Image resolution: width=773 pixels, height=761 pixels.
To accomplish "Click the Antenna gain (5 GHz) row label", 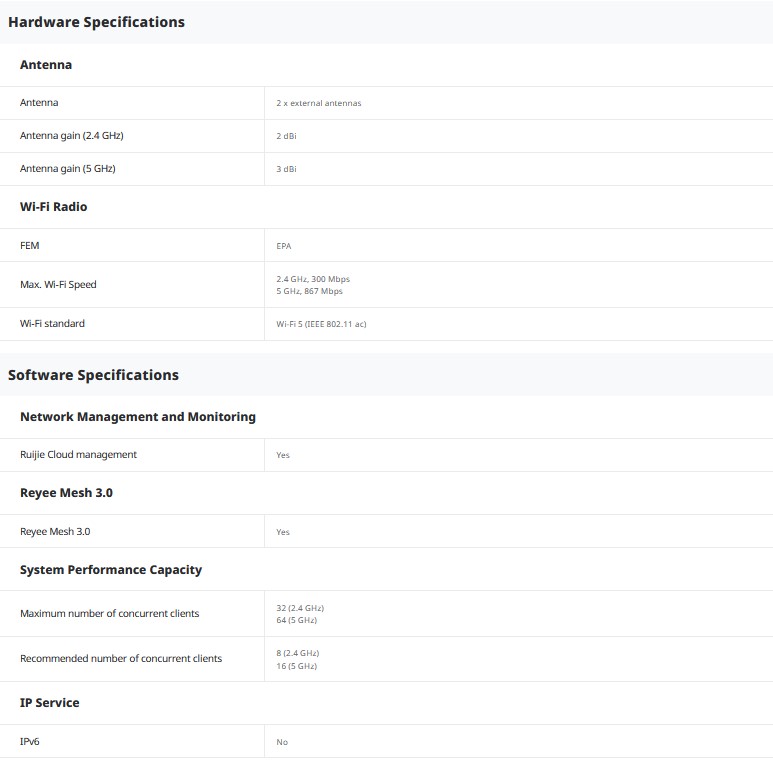I will [68, 169].
